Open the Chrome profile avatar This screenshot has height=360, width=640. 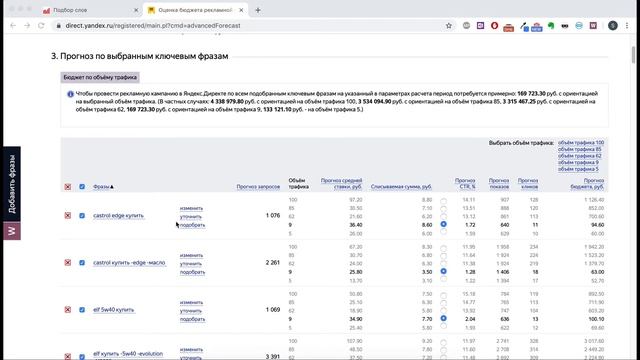(x=613, y=25)
